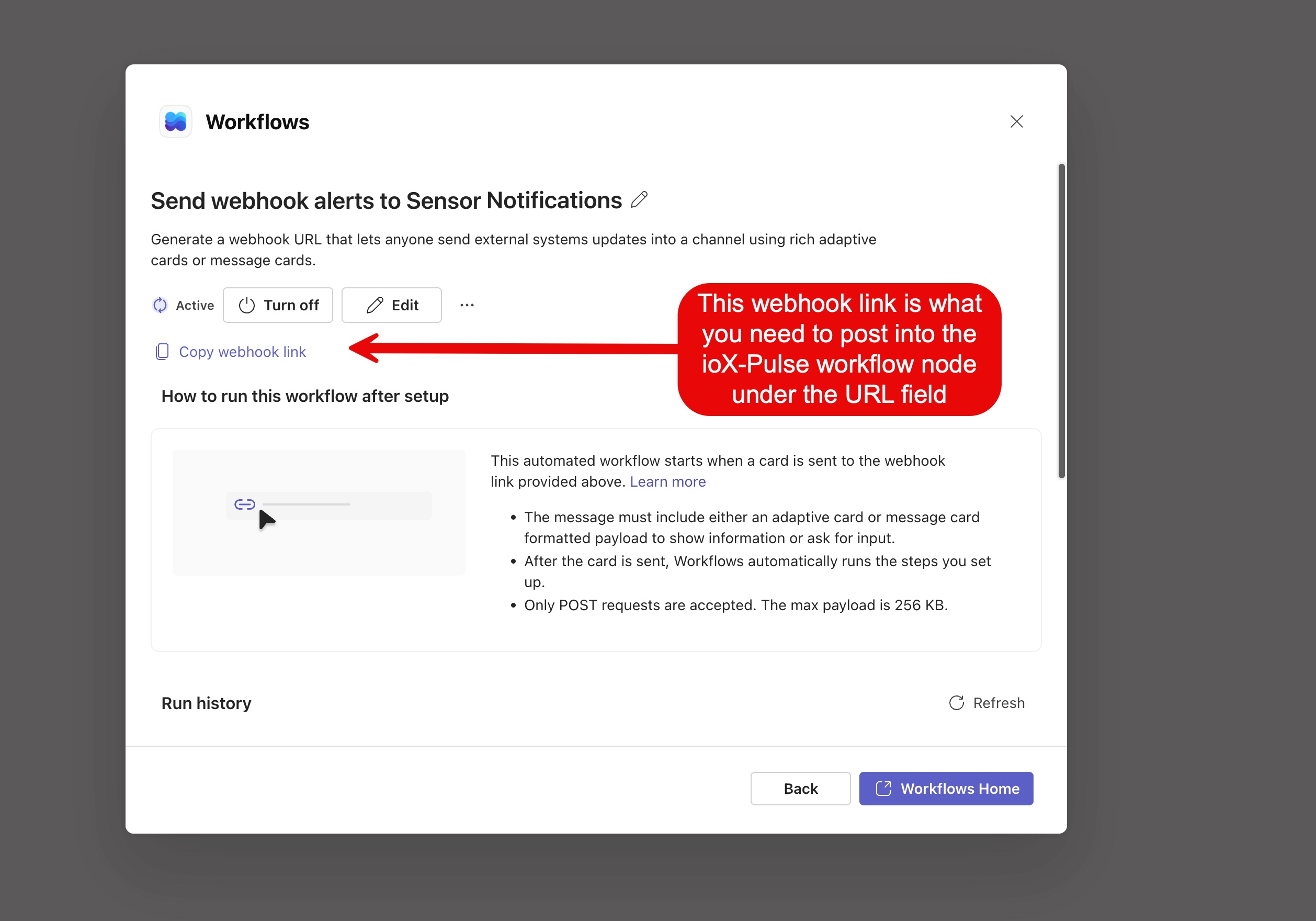
Task: Click 'How to run this workflow after setup' heading
Action: pyautogui.click(x=305, y=396)
